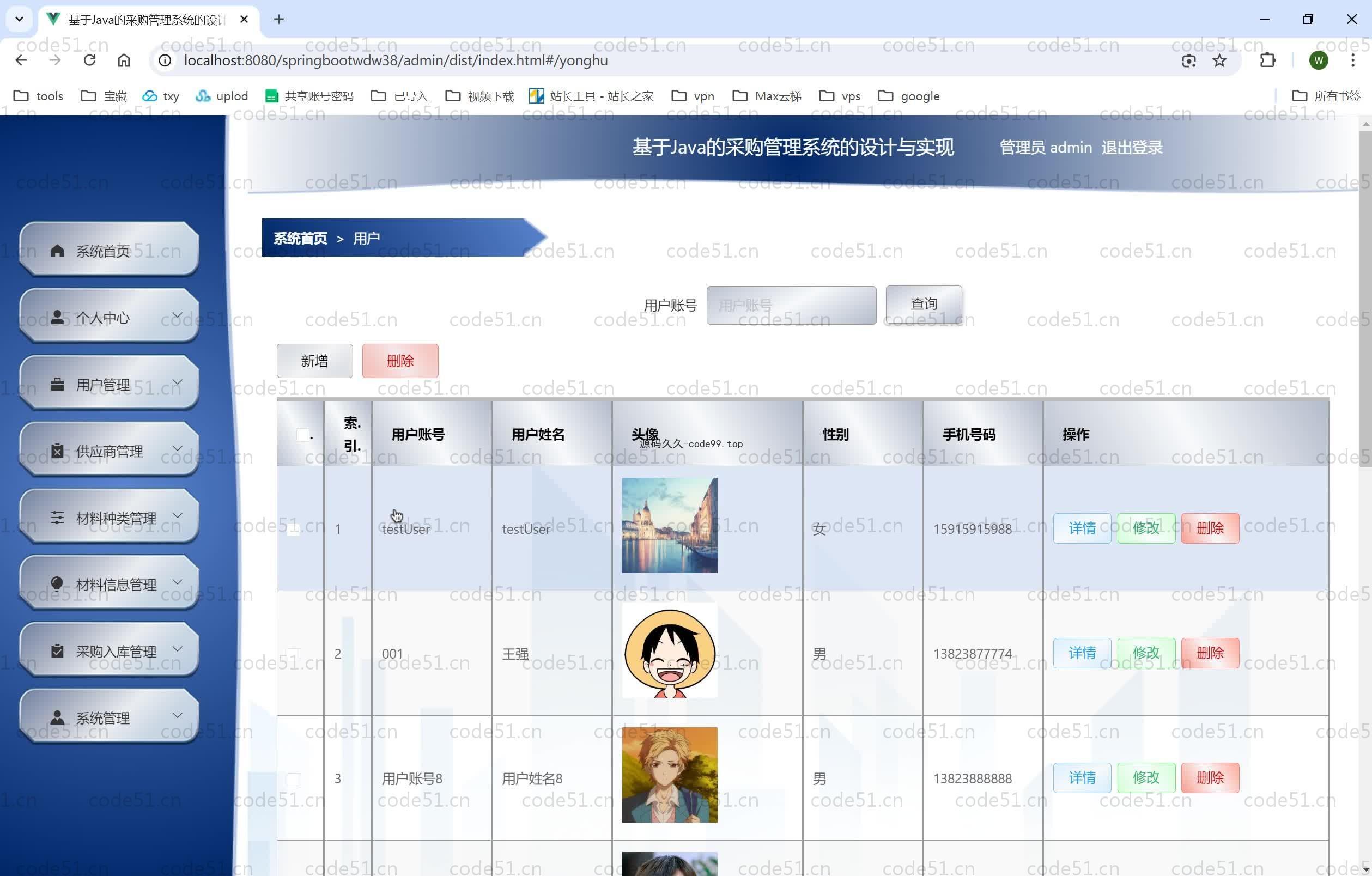Focus the 用户账号 search input

tap(791, 305)
